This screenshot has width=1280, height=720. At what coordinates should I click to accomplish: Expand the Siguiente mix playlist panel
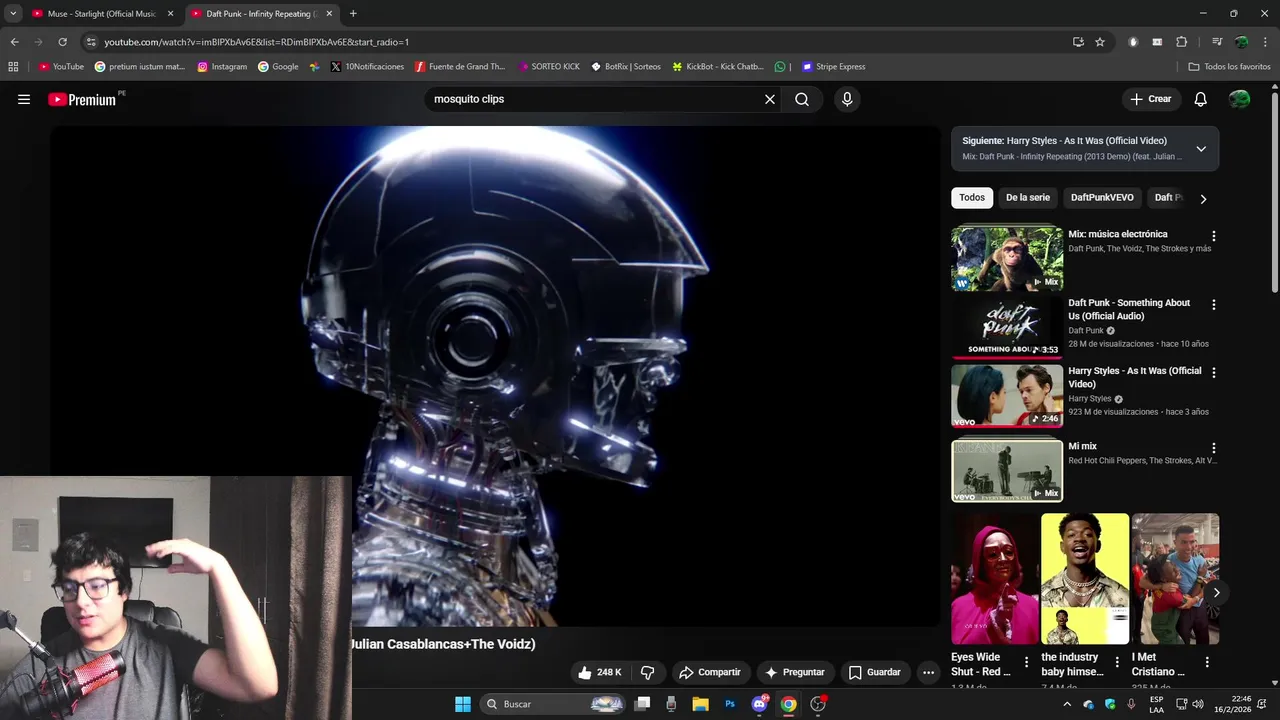tap(1201, 149)
